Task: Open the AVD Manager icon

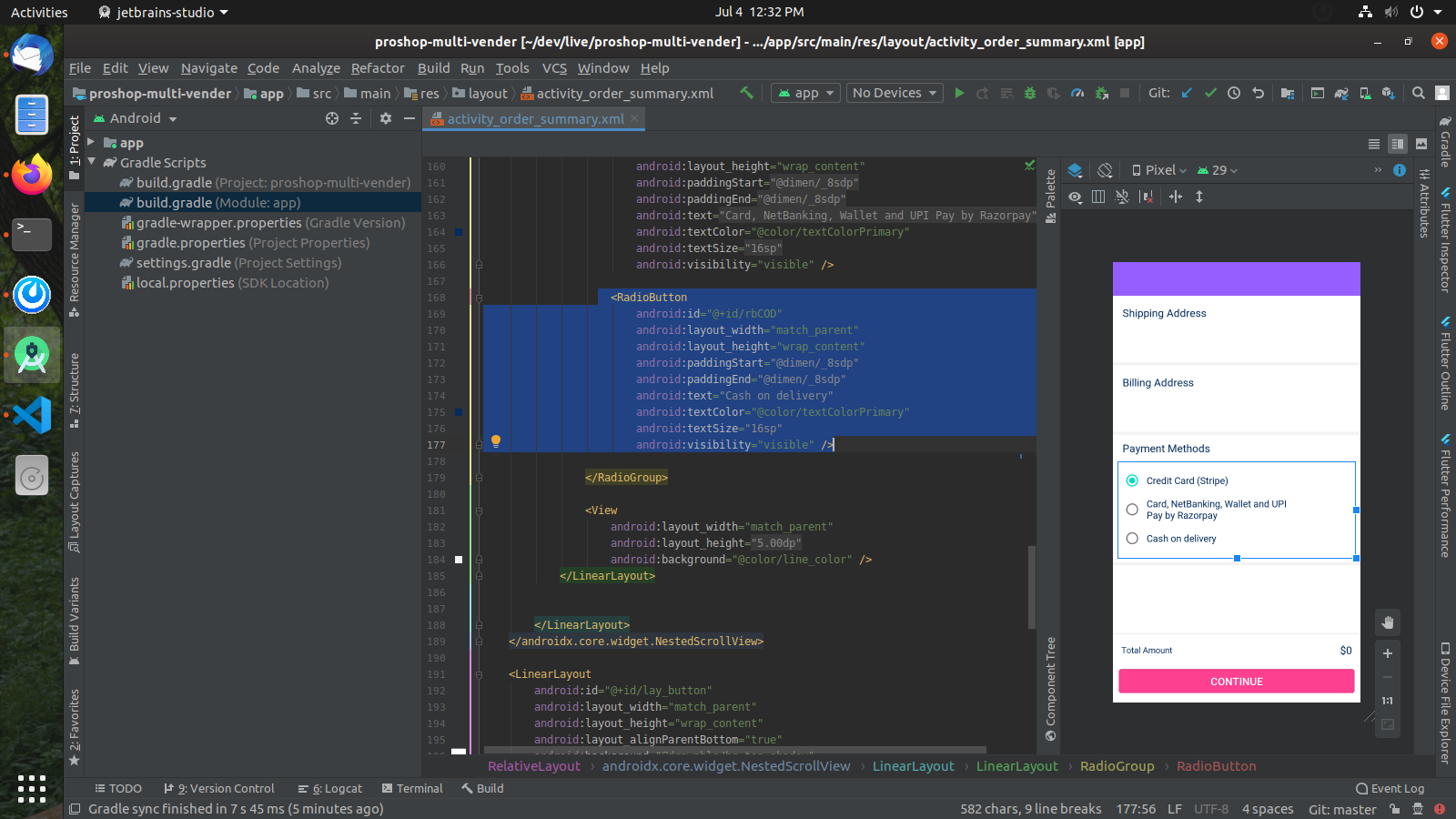Action: point(1365,93)
